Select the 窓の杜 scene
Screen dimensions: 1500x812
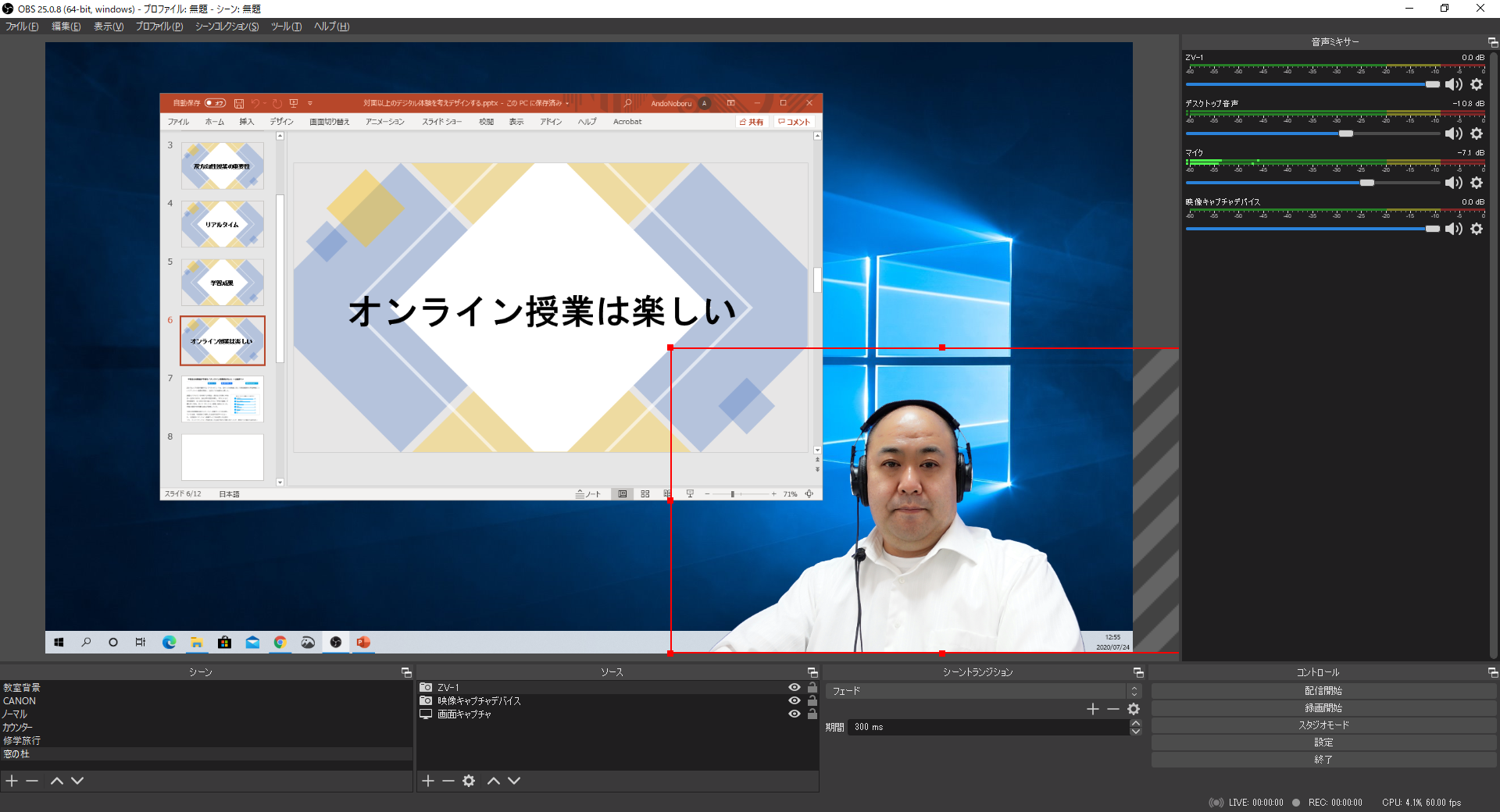pyautogui.click(x=206, y=754)
